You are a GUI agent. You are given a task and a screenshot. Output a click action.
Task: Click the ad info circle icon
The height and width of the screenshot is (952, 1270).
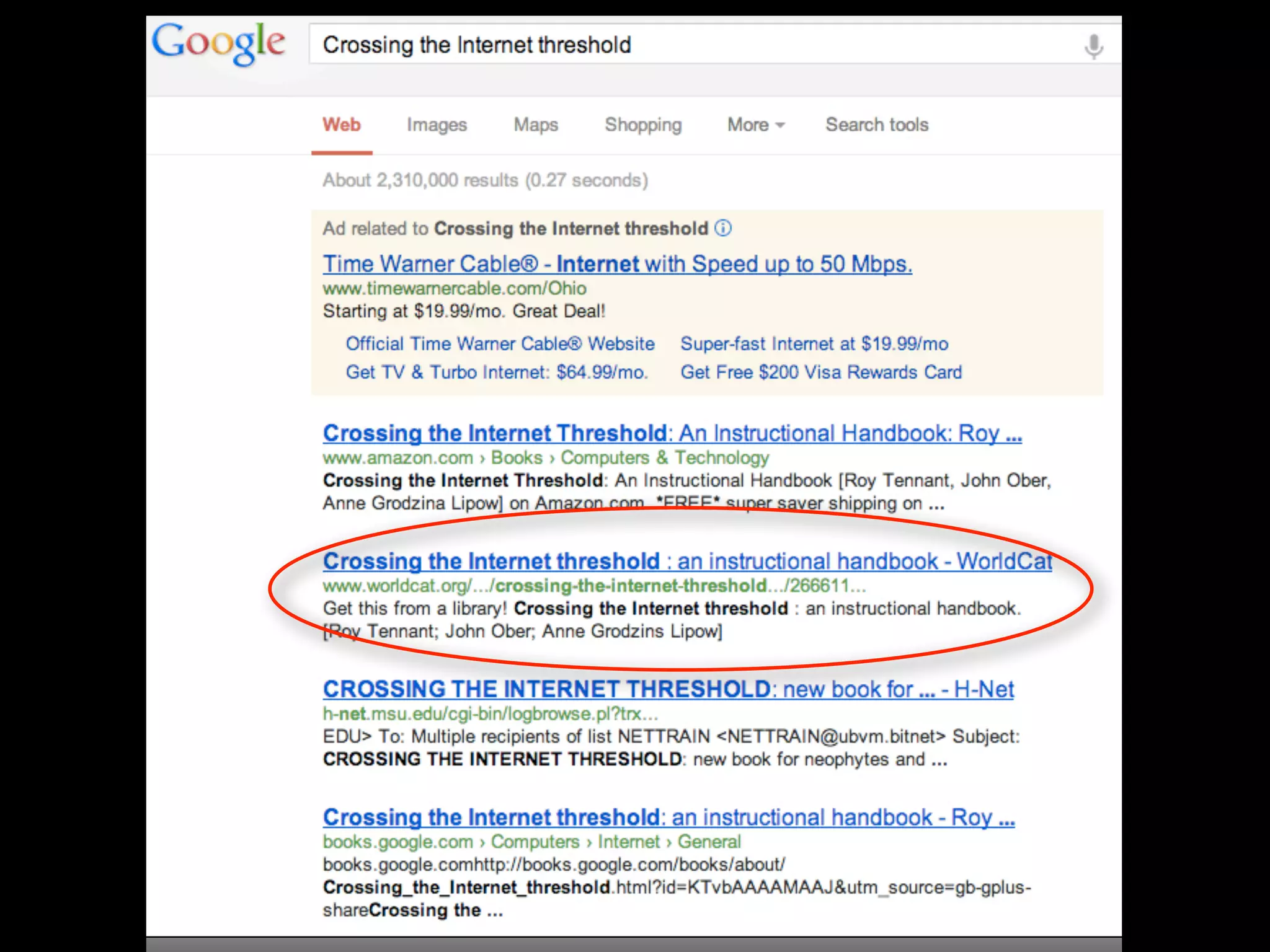723,228
